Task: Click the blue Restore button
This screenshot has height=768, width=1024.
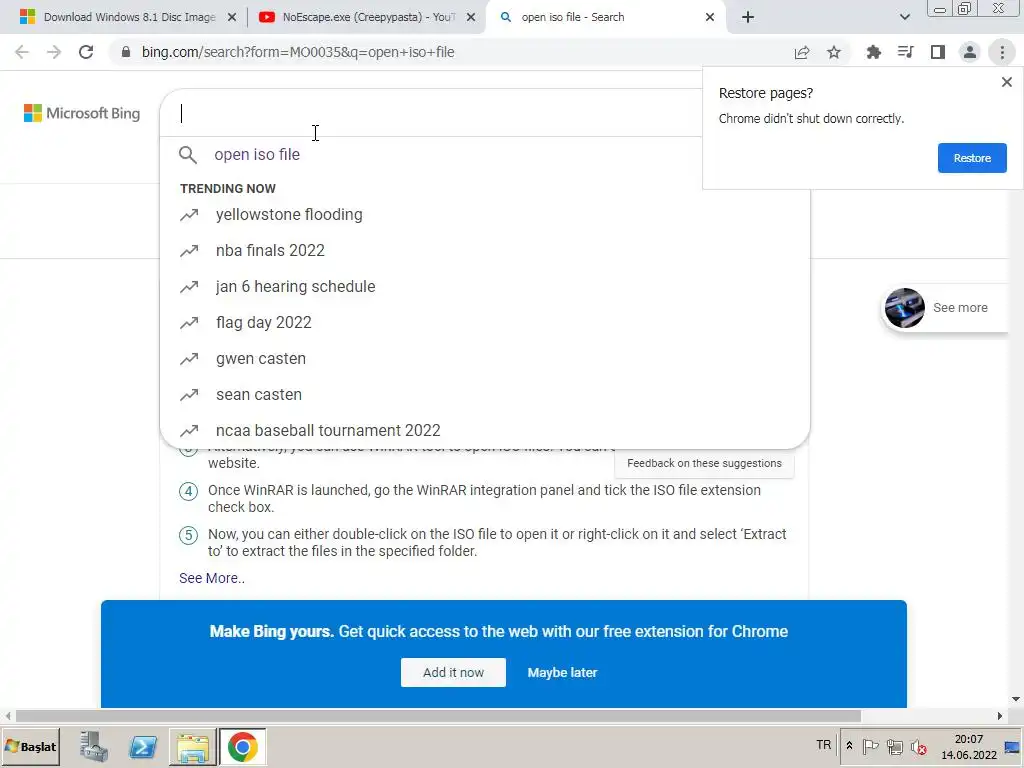Action: coord(972,158)
